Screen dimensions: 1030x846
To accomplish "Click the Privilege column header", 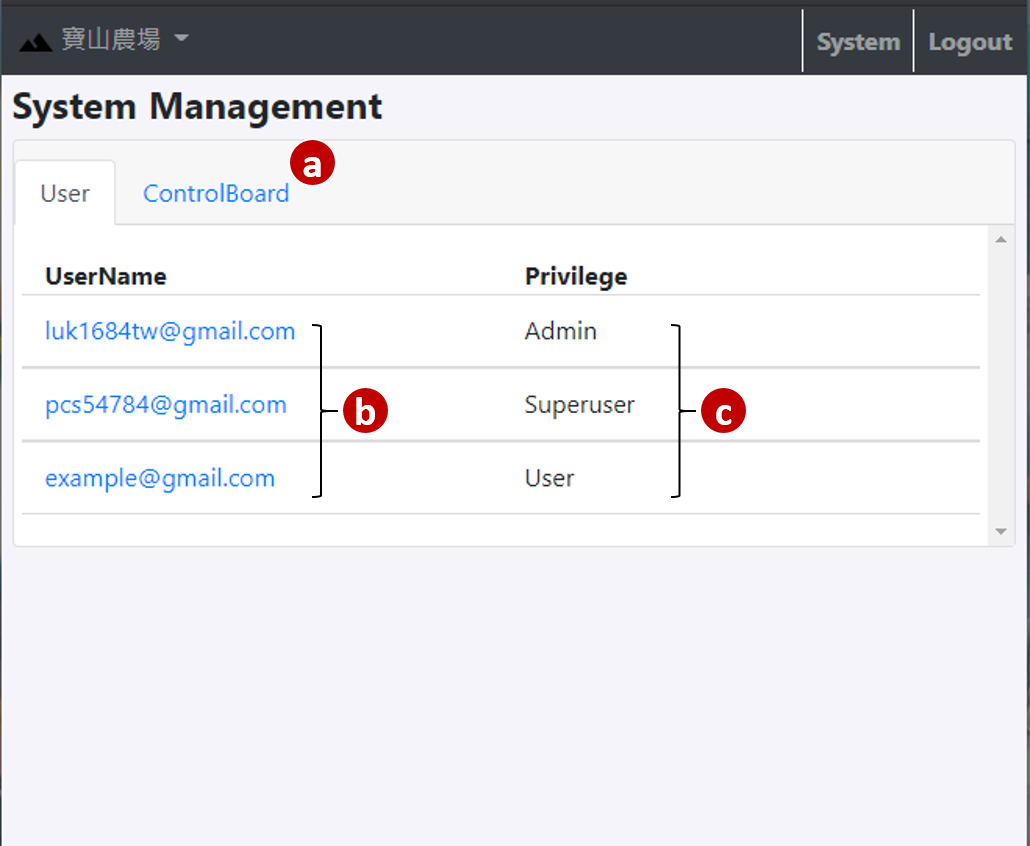I will (x=576, y=277).
